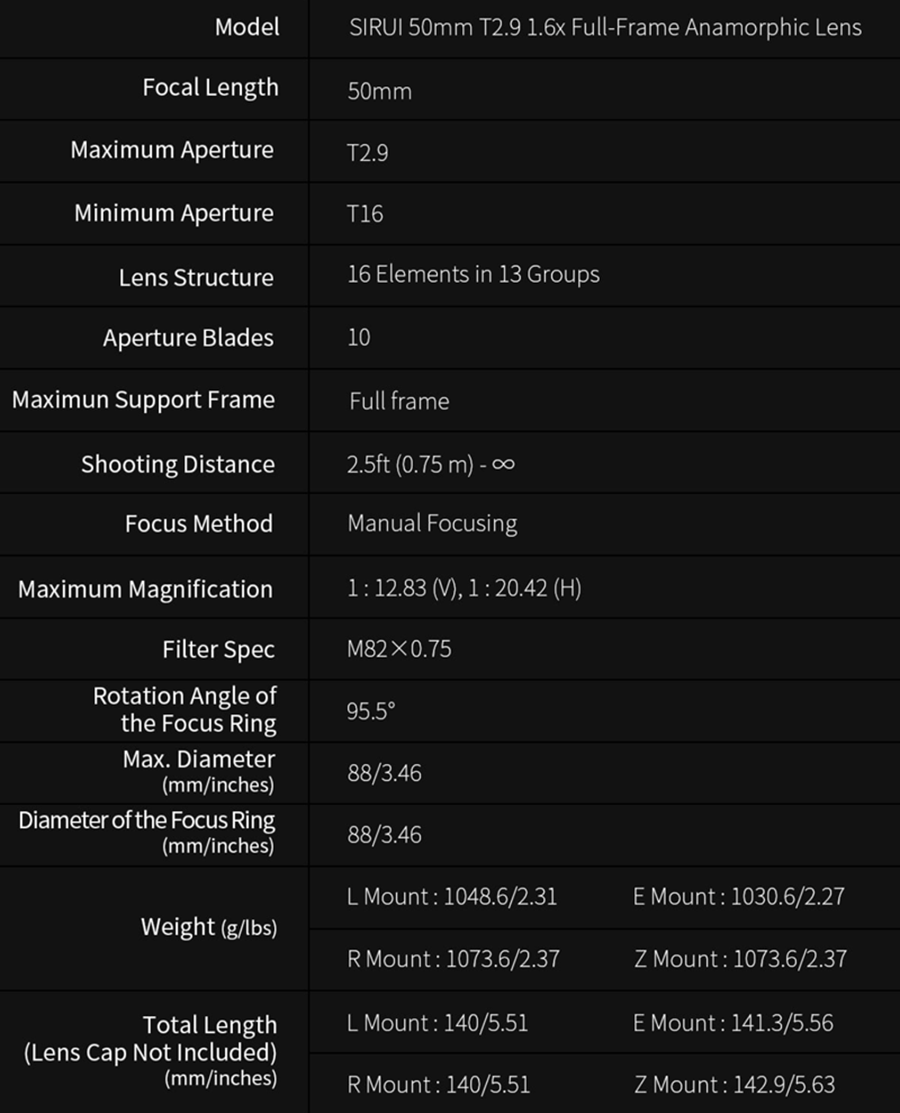Select the 16 Elements in 13 Groups text
The height and width of the screenshot is (1113, 900).
pyautogui.click(x=473, y=274)
